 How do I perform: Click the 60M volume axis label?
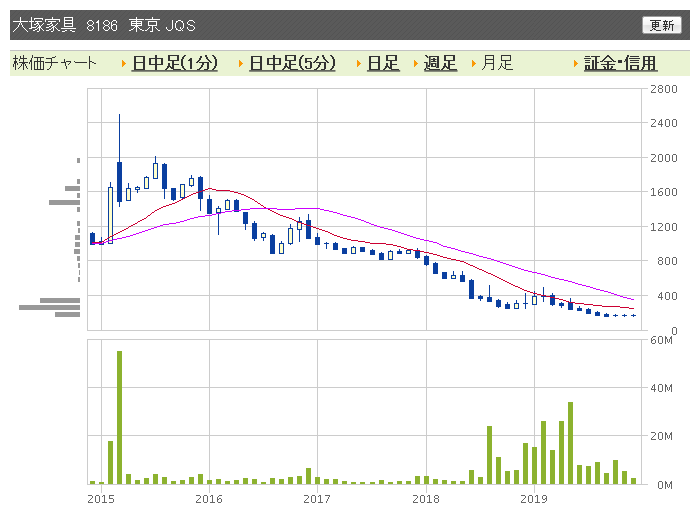click(x=661, y=340)
